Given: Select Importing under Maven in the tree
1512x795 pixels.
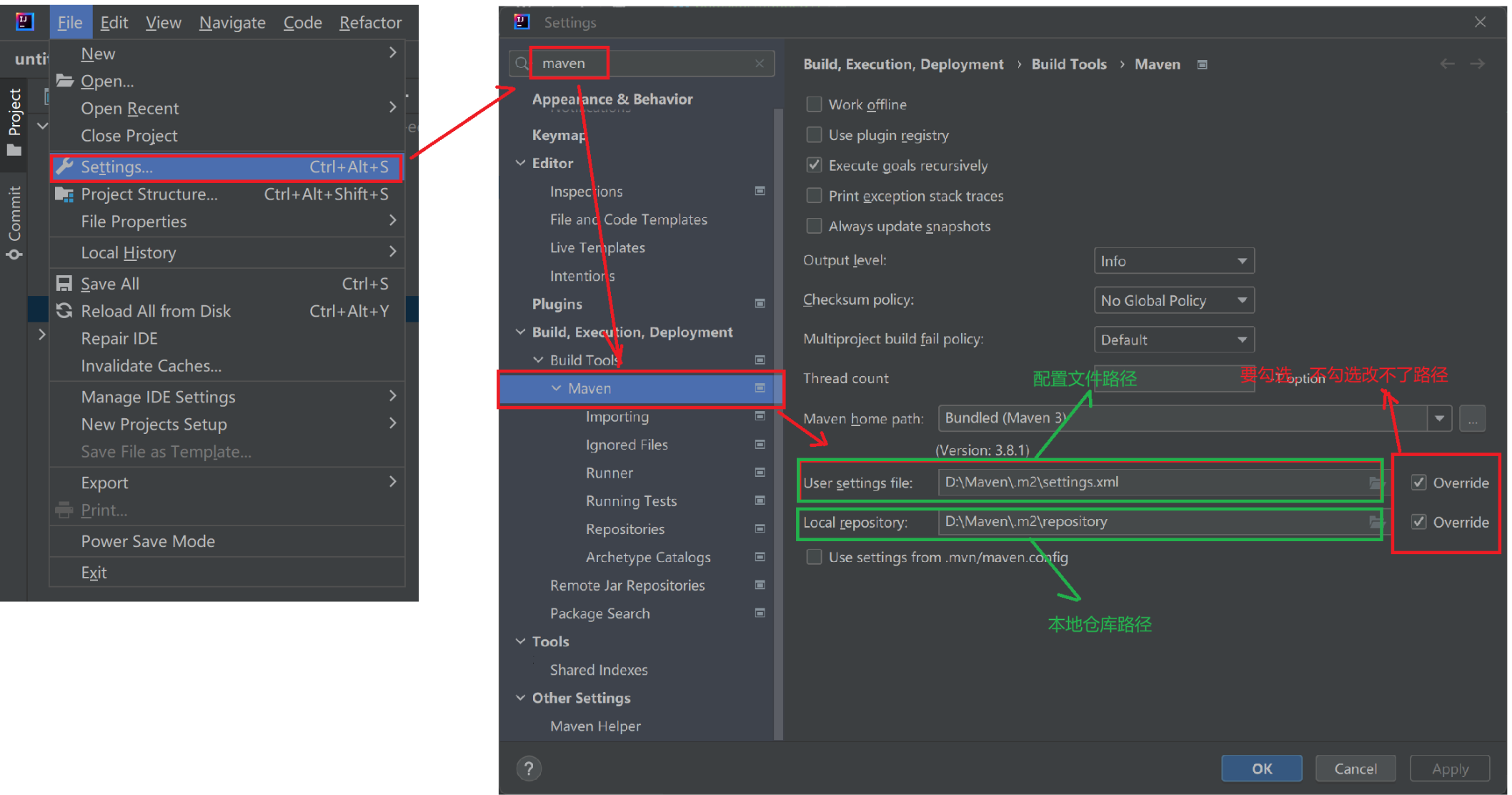Looking at the screenshot, I should tap(617, 417).
